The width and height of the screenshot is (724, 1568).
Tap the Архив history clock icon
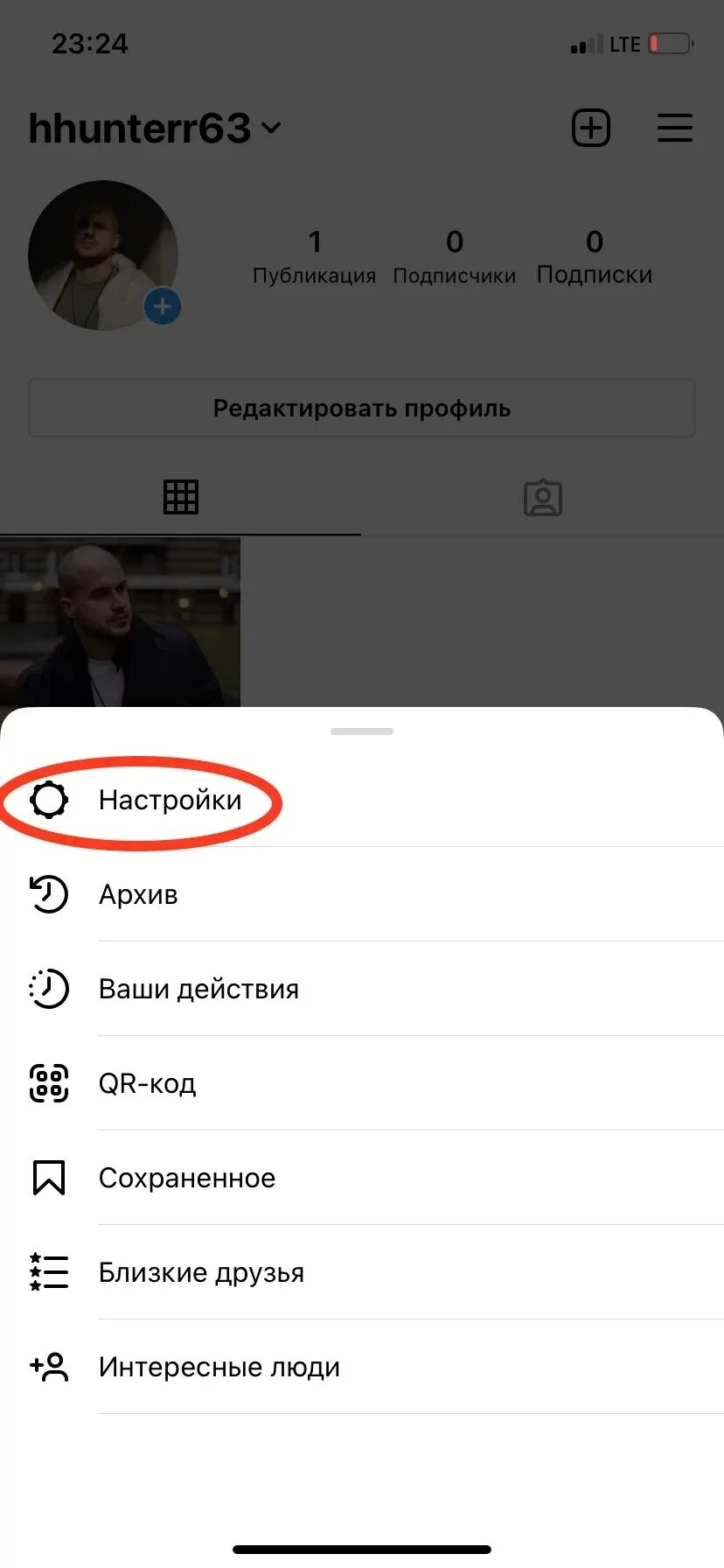click(x=49, y=894)
